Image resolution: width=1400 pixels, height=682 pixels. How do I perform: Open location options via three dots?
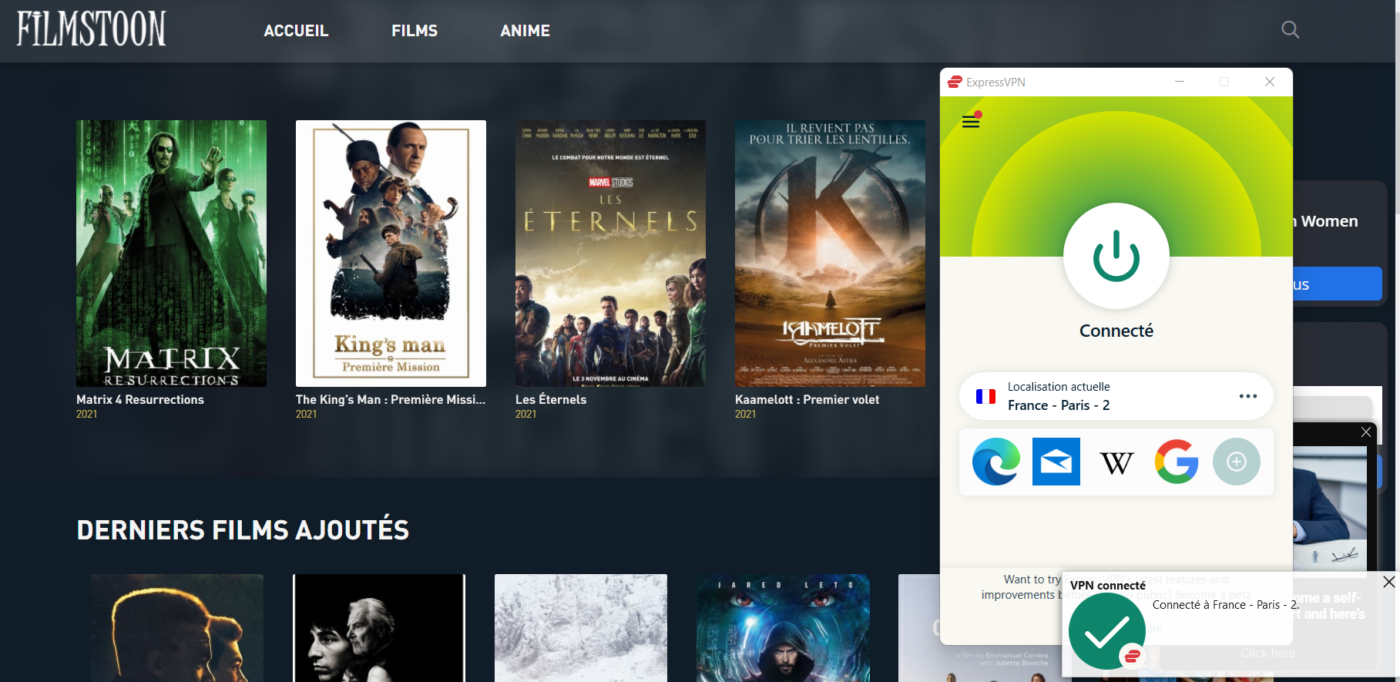click(x=1248, y=396)
